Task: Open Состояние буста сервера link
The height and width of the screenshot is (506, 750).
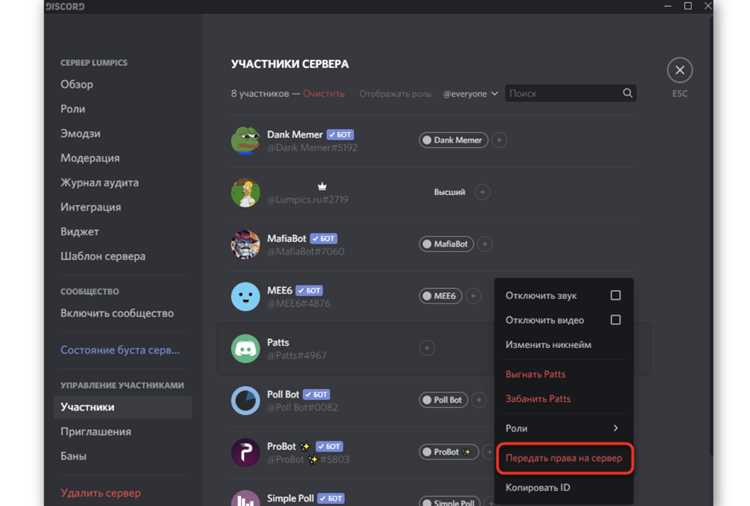Action: 122,350
